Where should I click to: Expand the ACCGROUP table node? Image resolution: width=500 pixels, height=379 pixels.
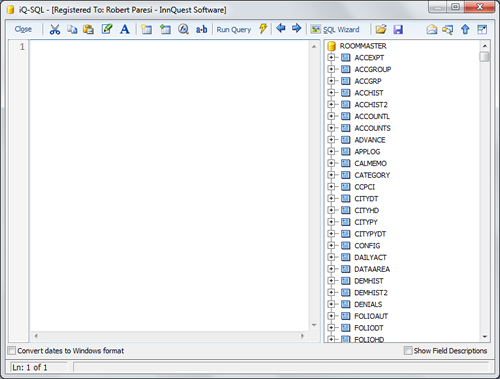pos(331,69)
